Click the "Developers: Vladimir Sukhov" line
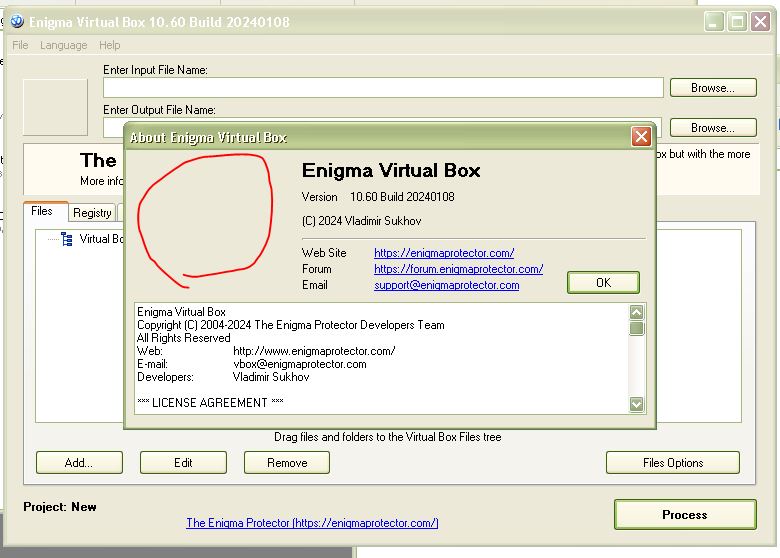Screen dimensions: 780x558 click(223, 377)
